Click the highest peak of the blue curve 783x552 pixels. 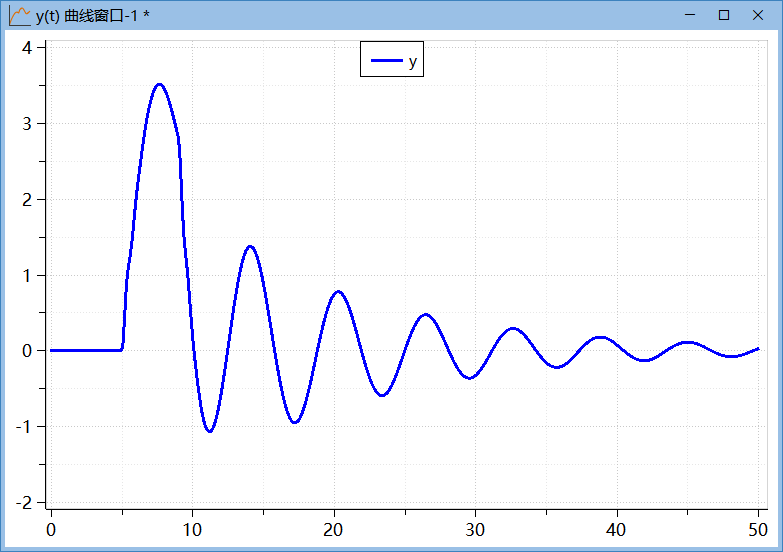tap(158, 84)
